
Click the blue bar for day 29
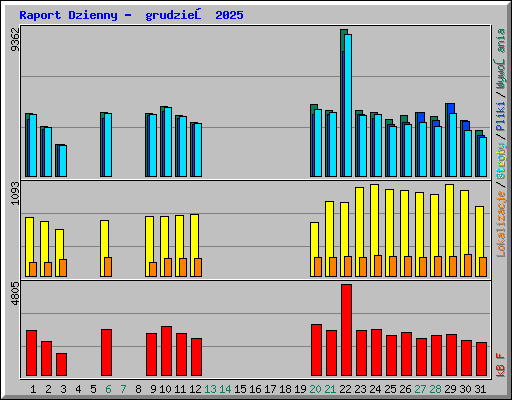point(451,108)
